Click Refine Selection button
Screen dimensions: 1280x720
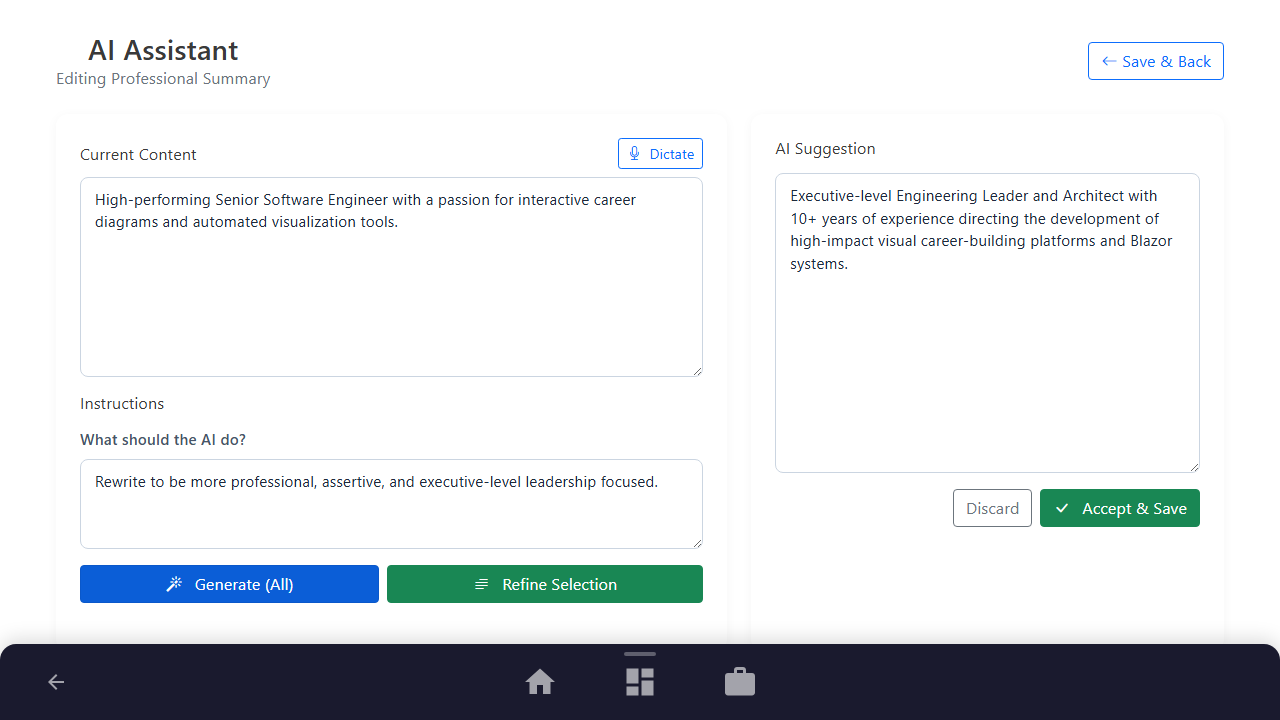545,584
